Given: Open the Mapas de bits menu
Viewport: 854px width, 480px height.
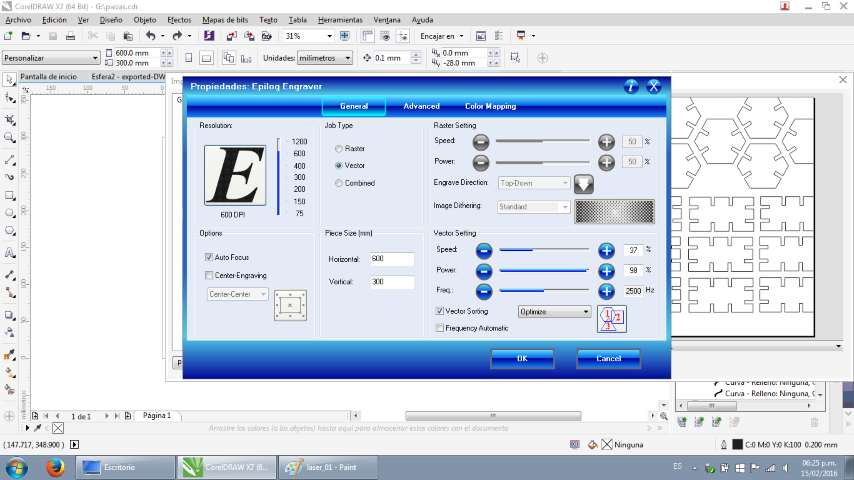Looking at the screenshot, I should click(225, 20).
